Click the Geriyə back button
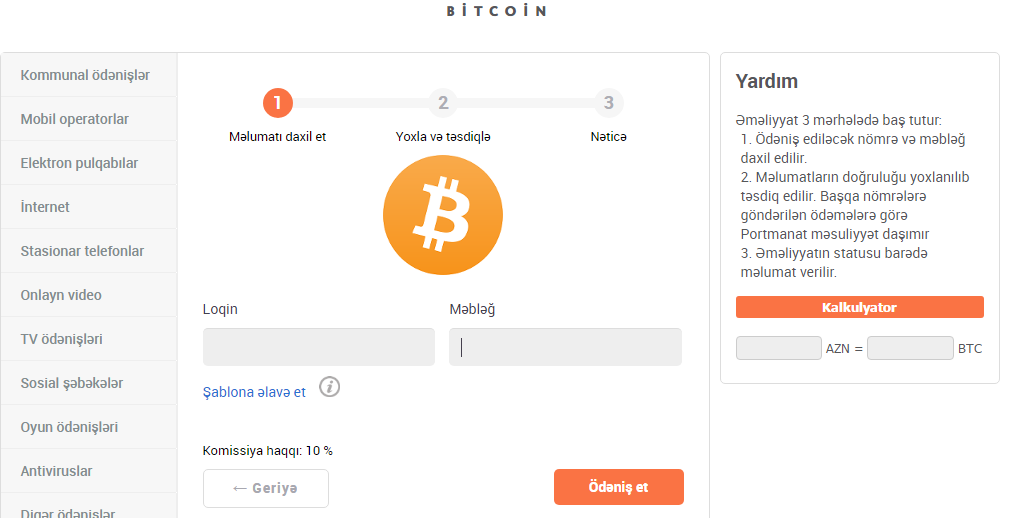The width and height of the screenshot is (1013, 518). [265, 488]
